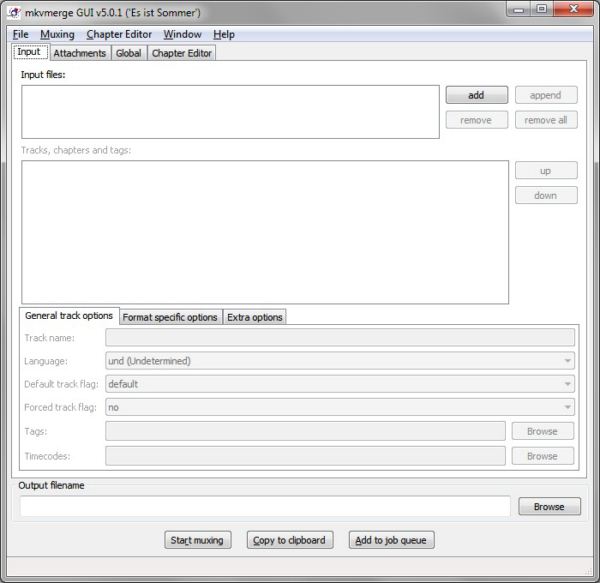
Task: Open the Chapter Editor menu
Action: 119,34
